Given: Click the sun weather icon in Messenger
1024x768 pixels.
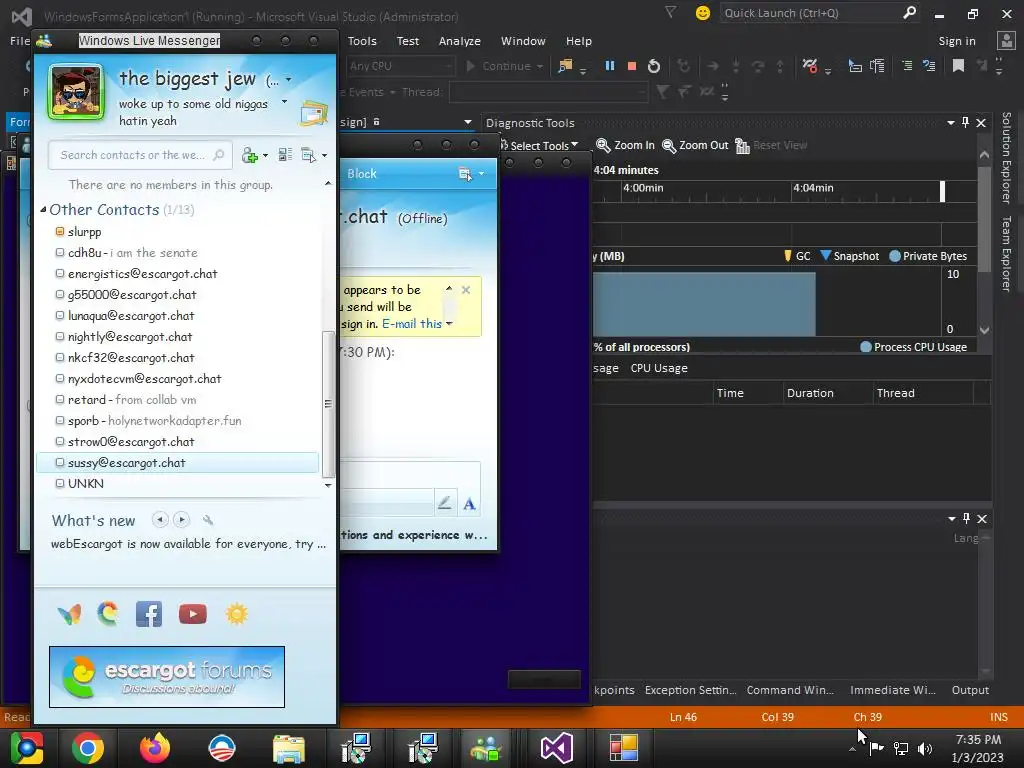Looking at the screenshot, I should click(x=236, y=614).
